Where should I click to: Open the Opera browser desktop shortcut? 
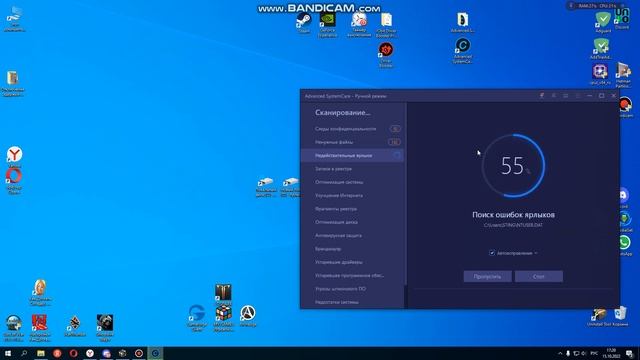point(14,180)
